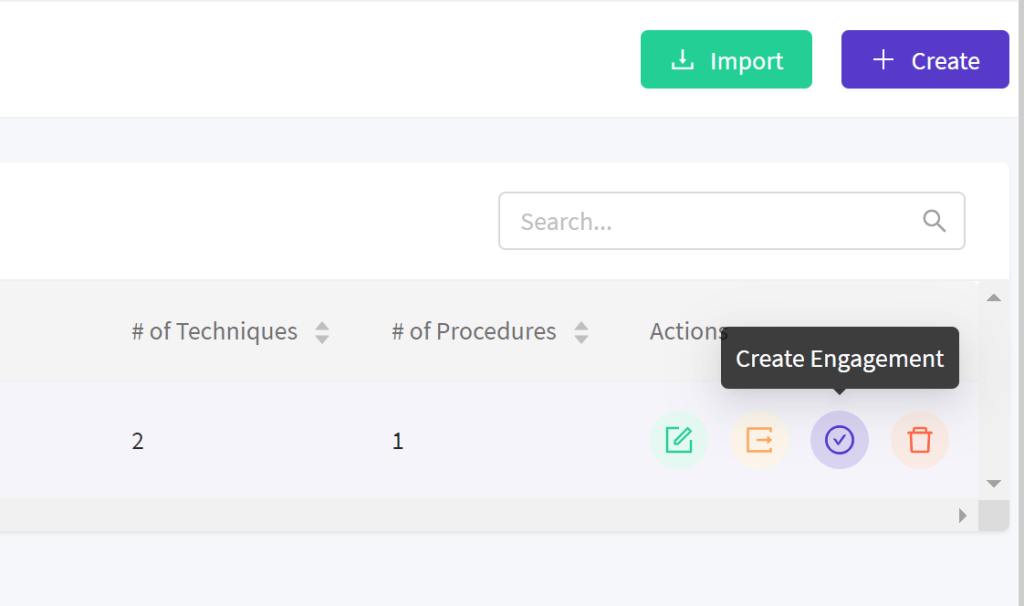This screenshot has height=606, width=1024.
Task: Click the # of Procedures column header
Action: click(473, 332)
